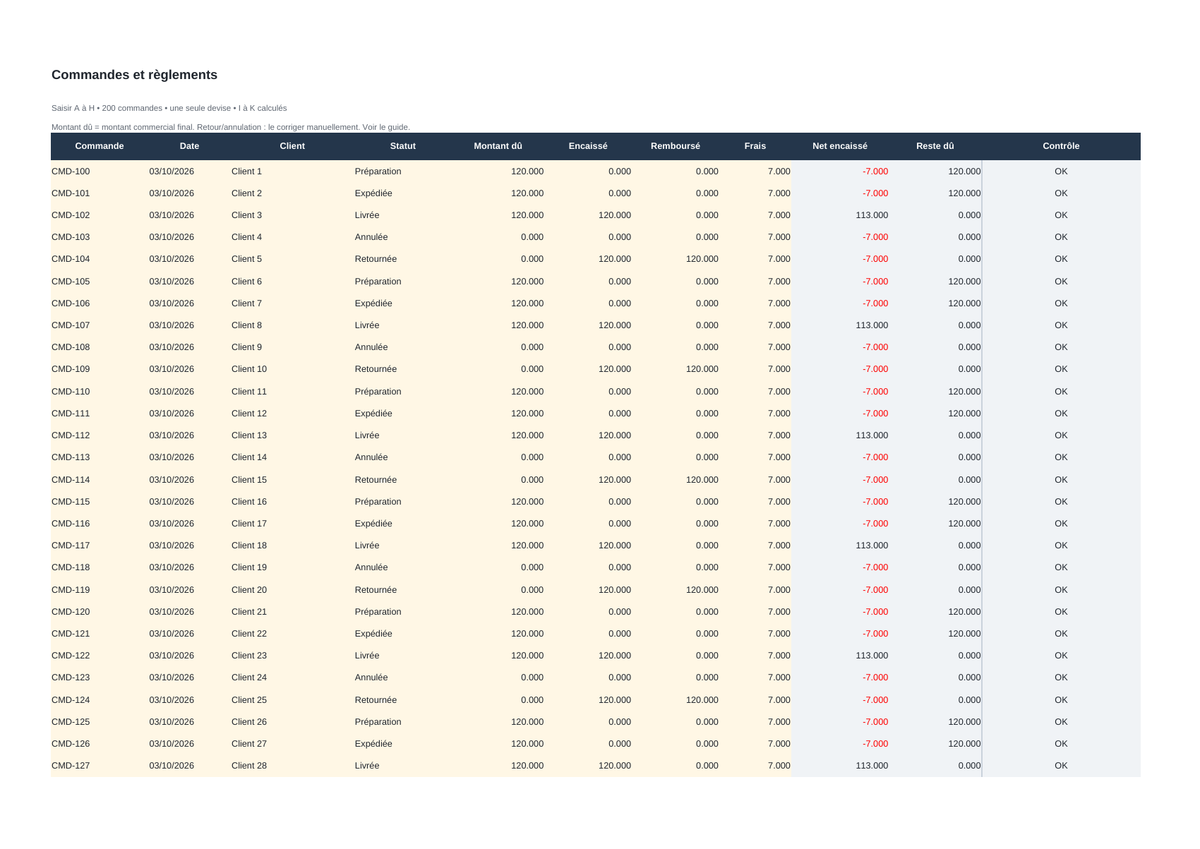Select the Client 10 cell
1200x849 pixels.
[x=292, y=370]
